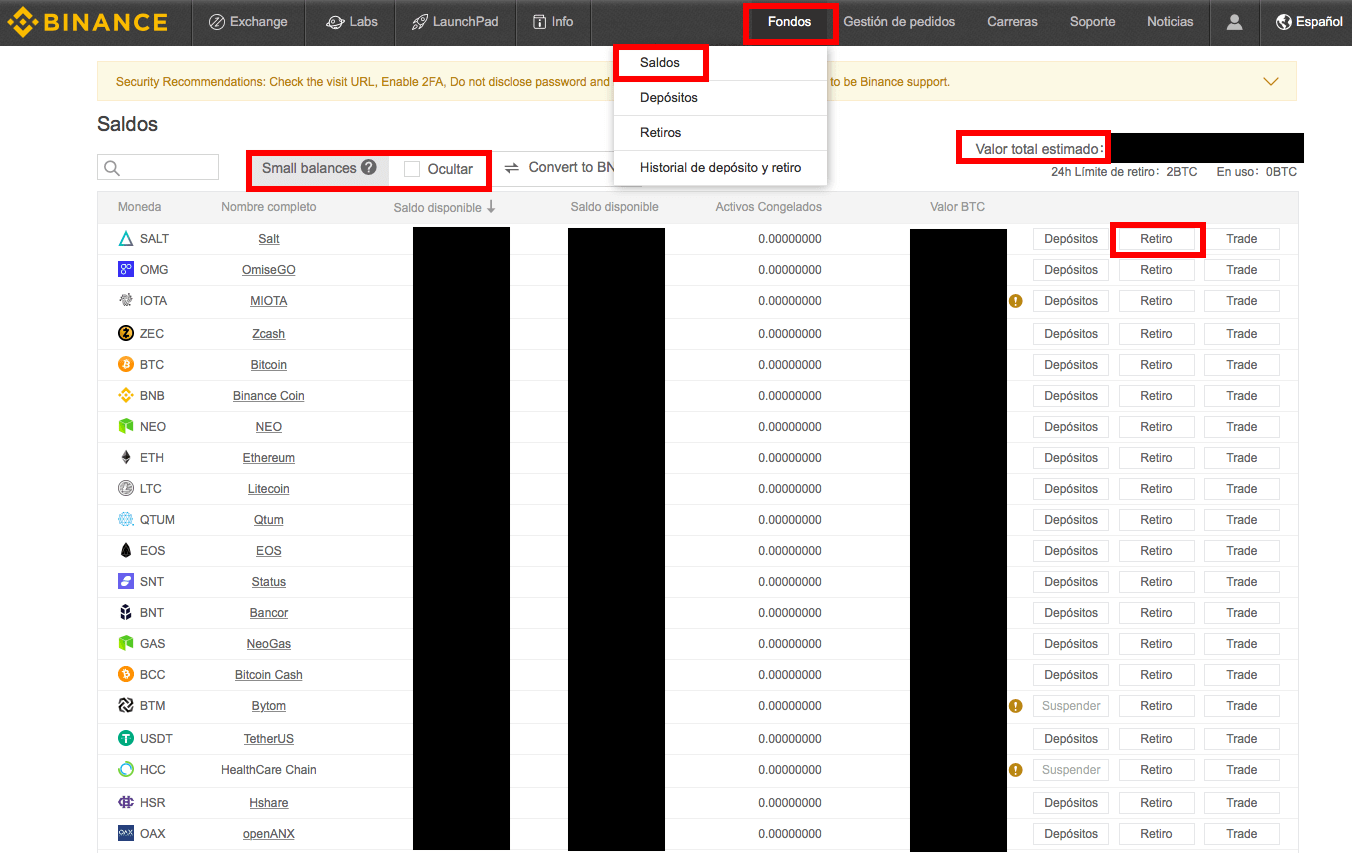Collapse the security recommendations banner chevron

click(1271, 82)
